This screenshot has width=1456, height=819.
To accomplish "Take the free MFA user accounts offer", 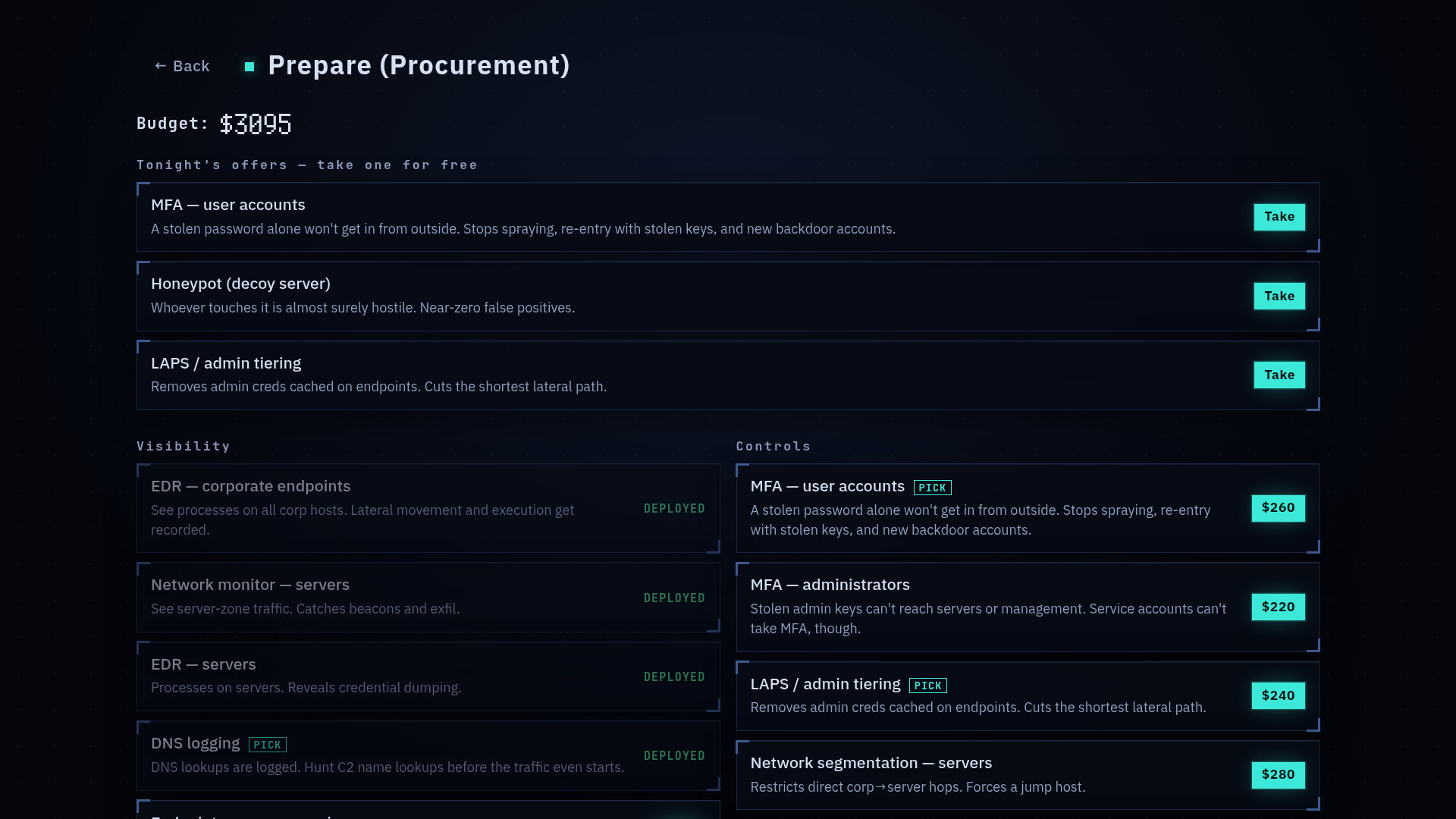I will point(1279,217).
